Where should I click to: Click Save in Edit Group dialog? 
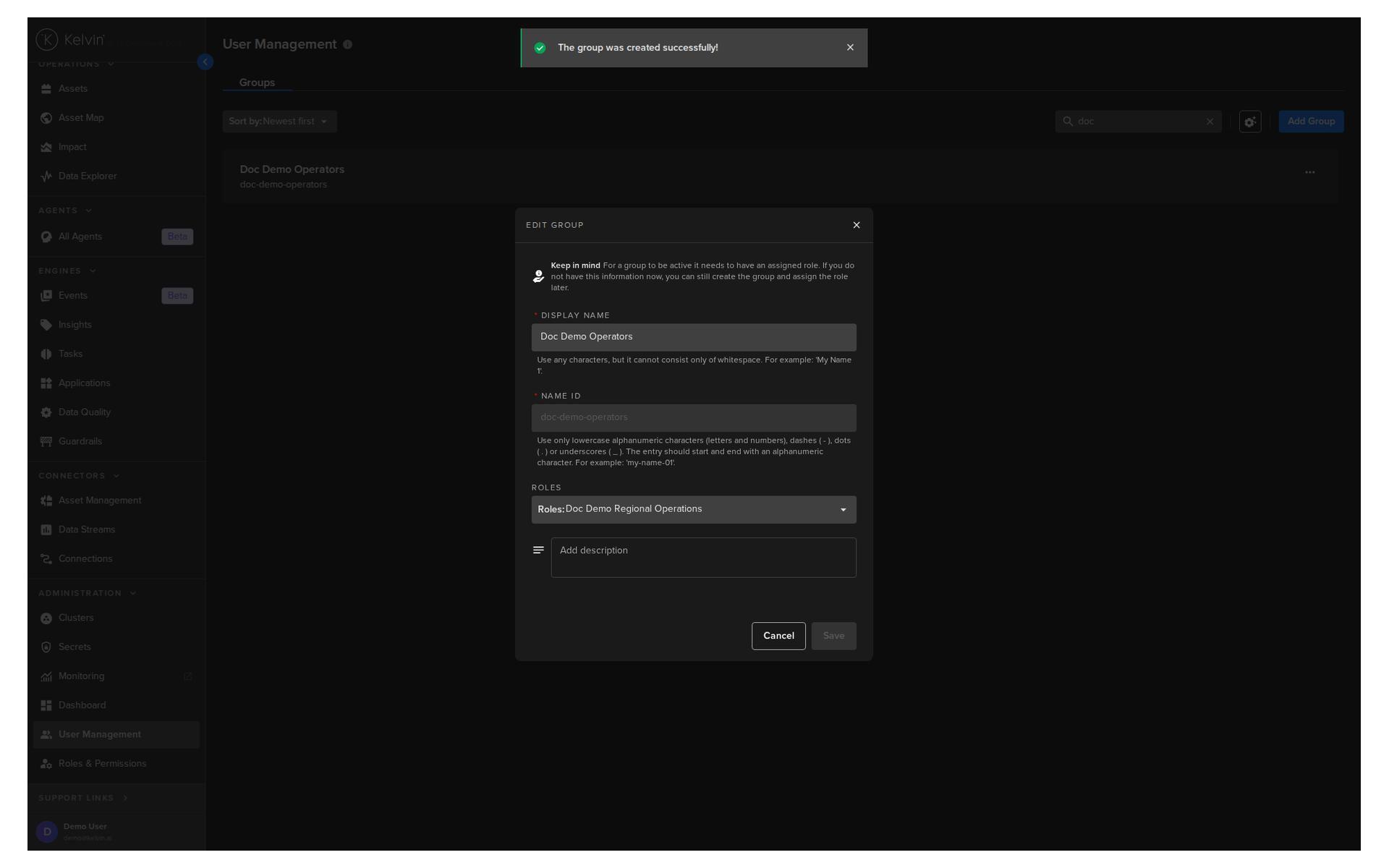[833, 637]
